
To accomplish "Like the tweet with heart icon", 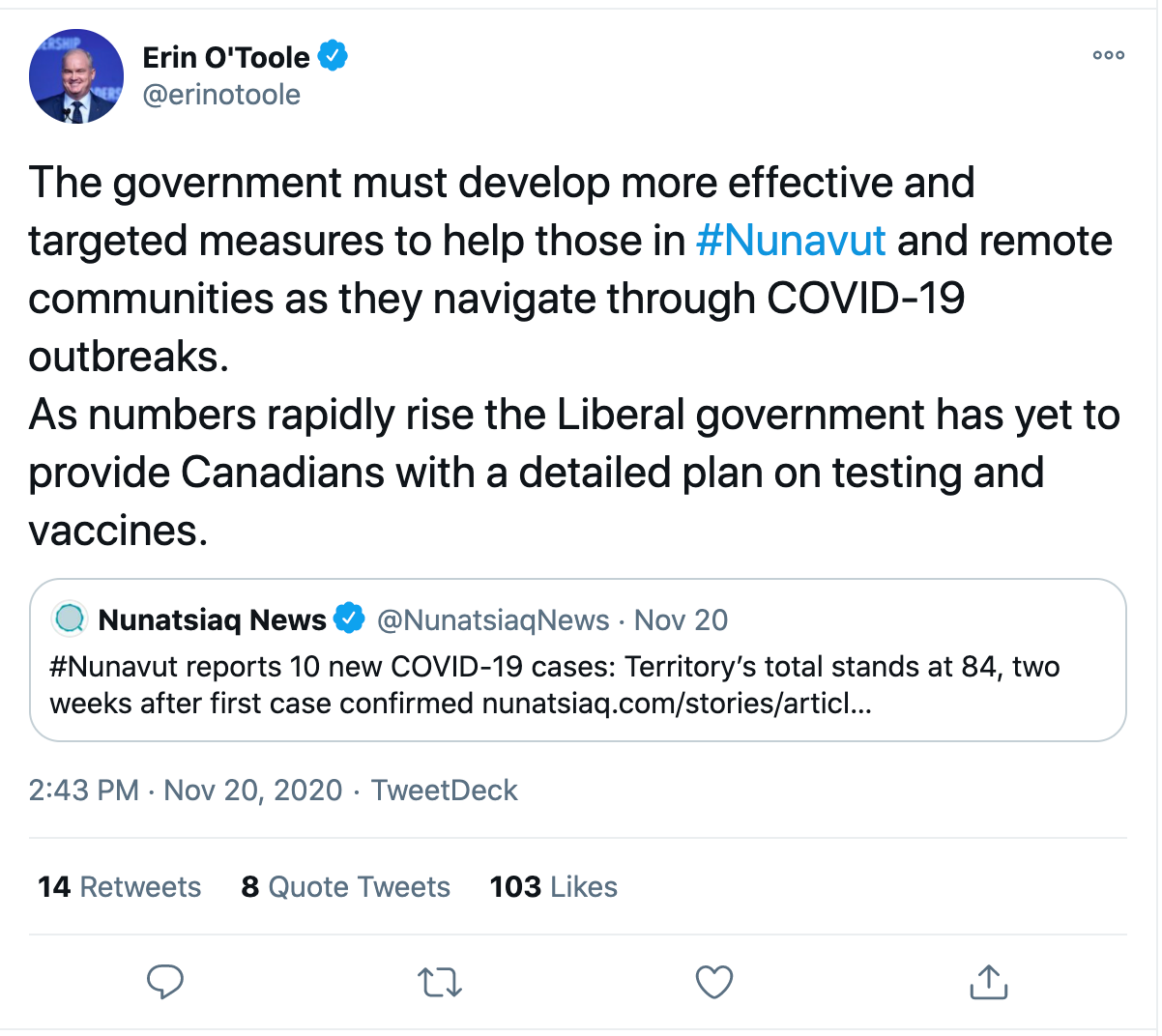I will pyautogui.click(x=714, y=982).
